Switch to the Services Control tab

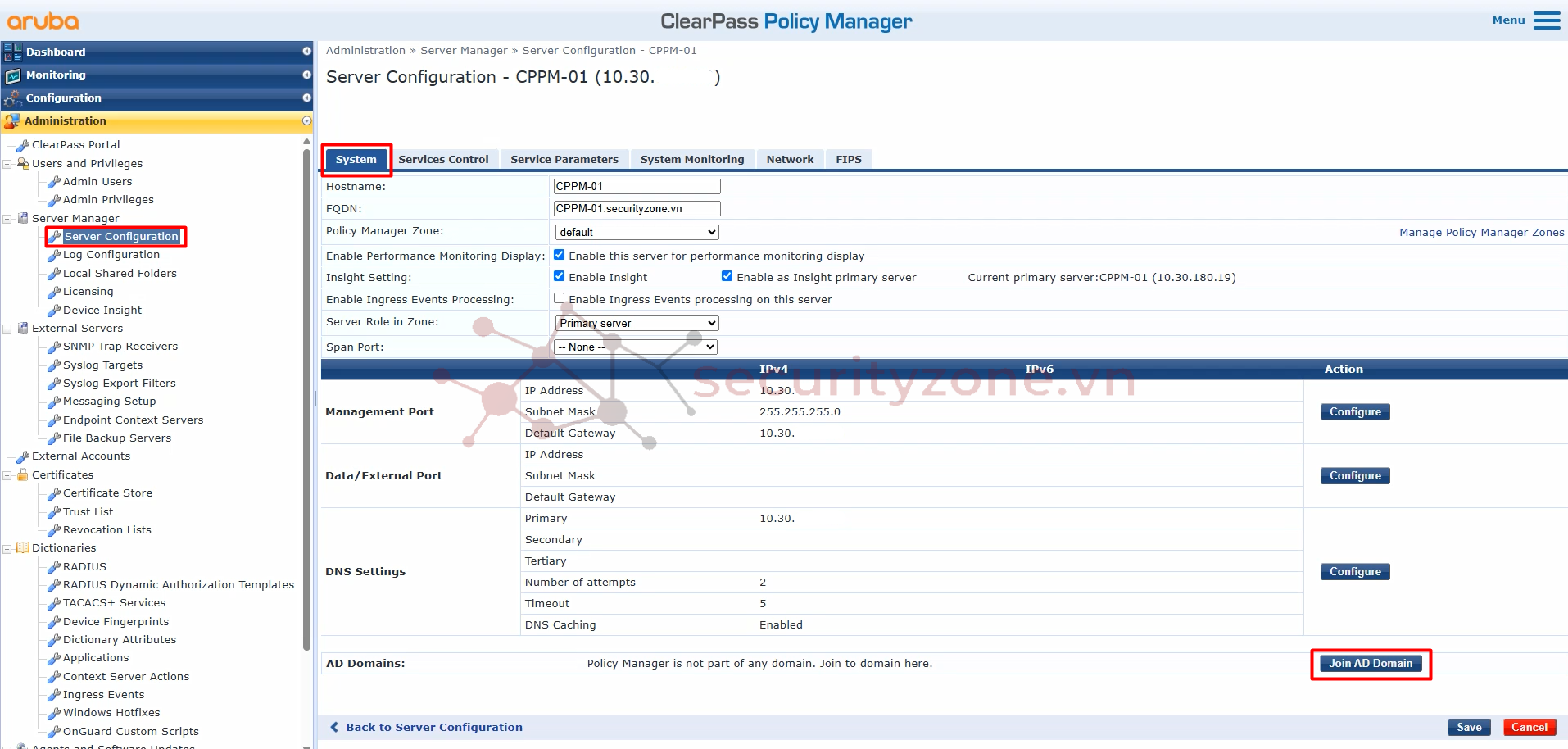(x=443, y=160)
